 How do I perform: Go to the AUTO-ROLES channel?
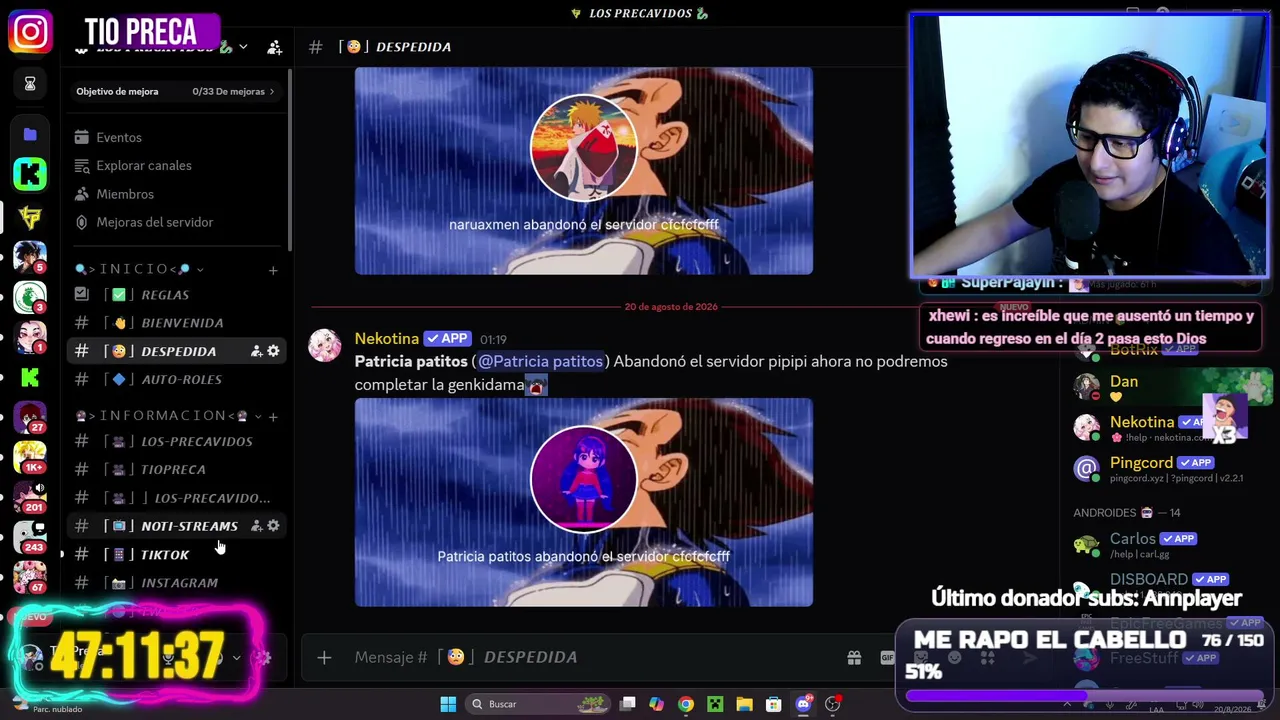pyautogui.click(x=176, y=379)
